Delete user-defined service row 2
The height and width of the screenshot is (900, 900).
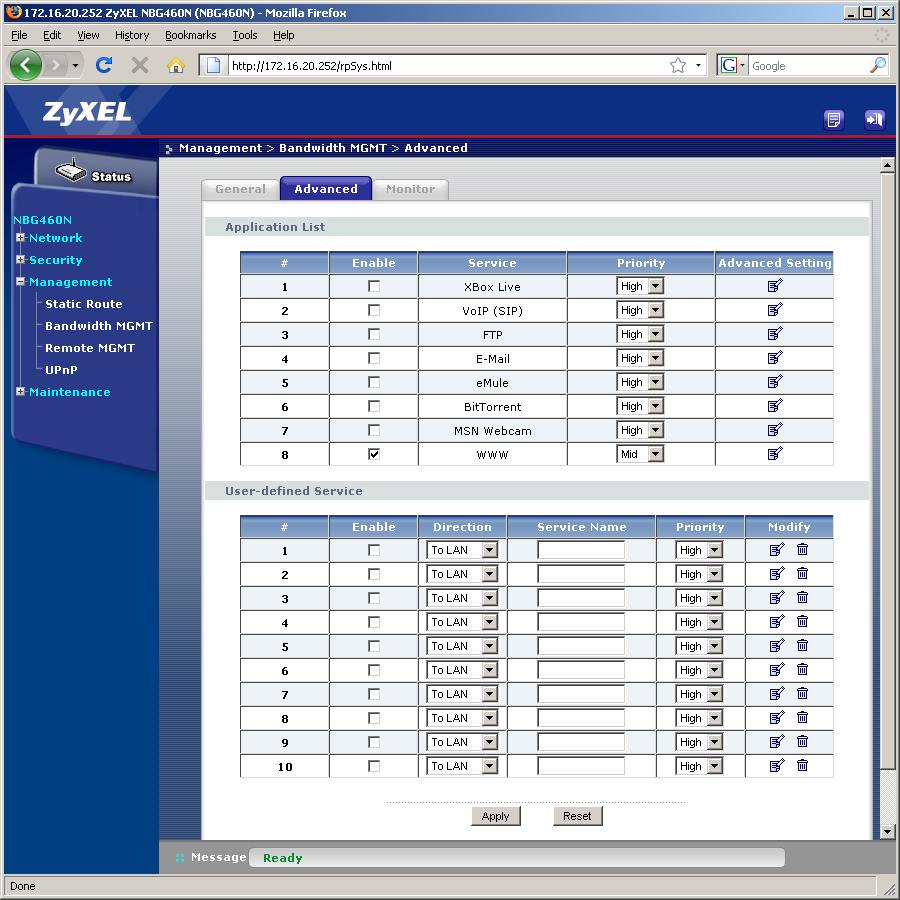[802, 574]
